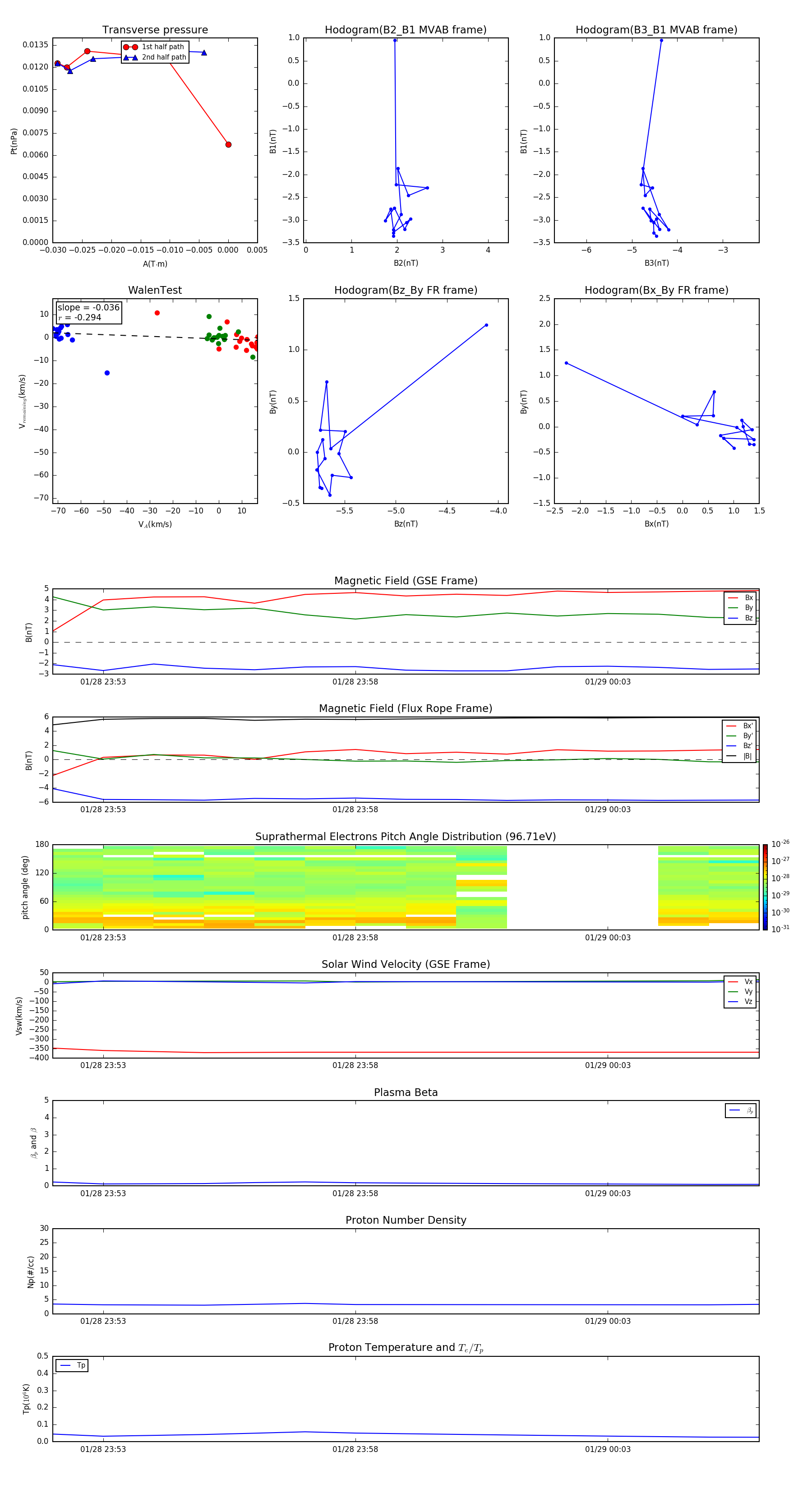
Task: Click '01/28 23:58' tick under GSE magnetic plot
Action: (355, 682)
